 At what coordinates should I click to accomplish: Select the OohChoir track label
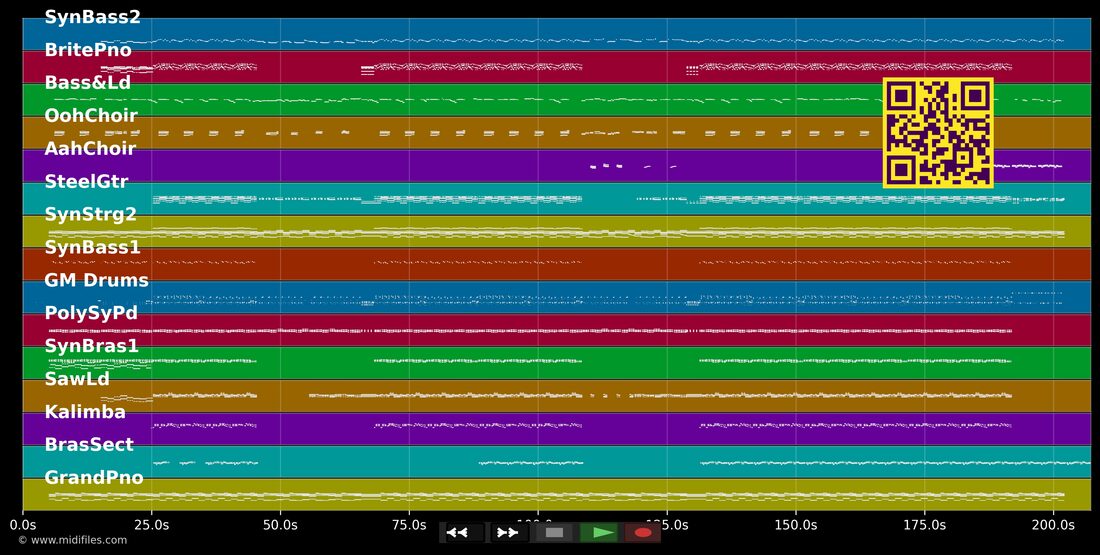(91, 116)
